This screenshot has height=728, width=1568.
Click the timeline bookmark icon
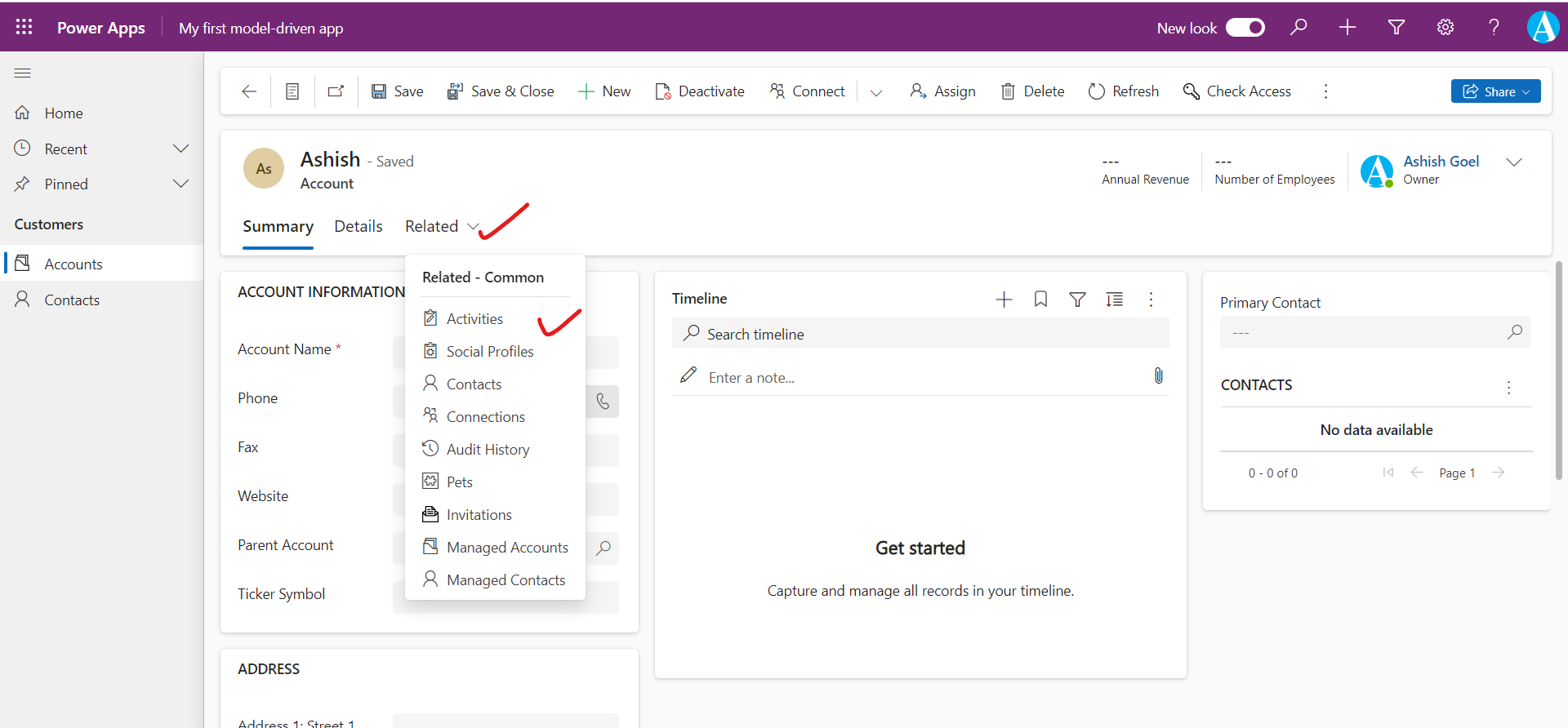(1040, 300)
